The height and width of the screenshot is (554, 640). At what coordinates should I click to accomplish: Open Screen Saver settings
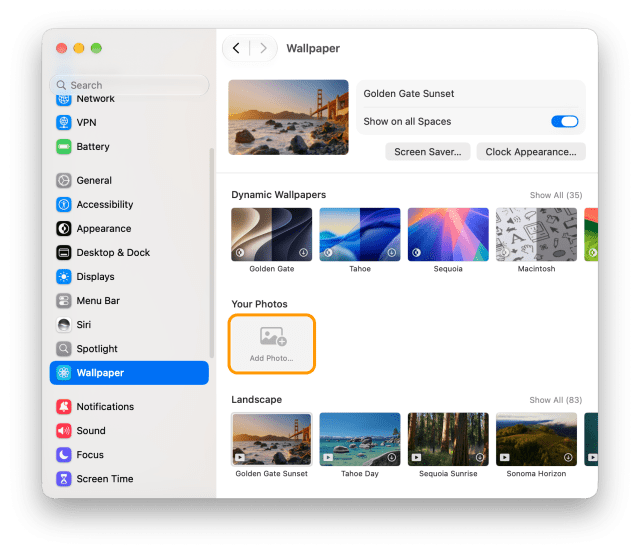428,152
